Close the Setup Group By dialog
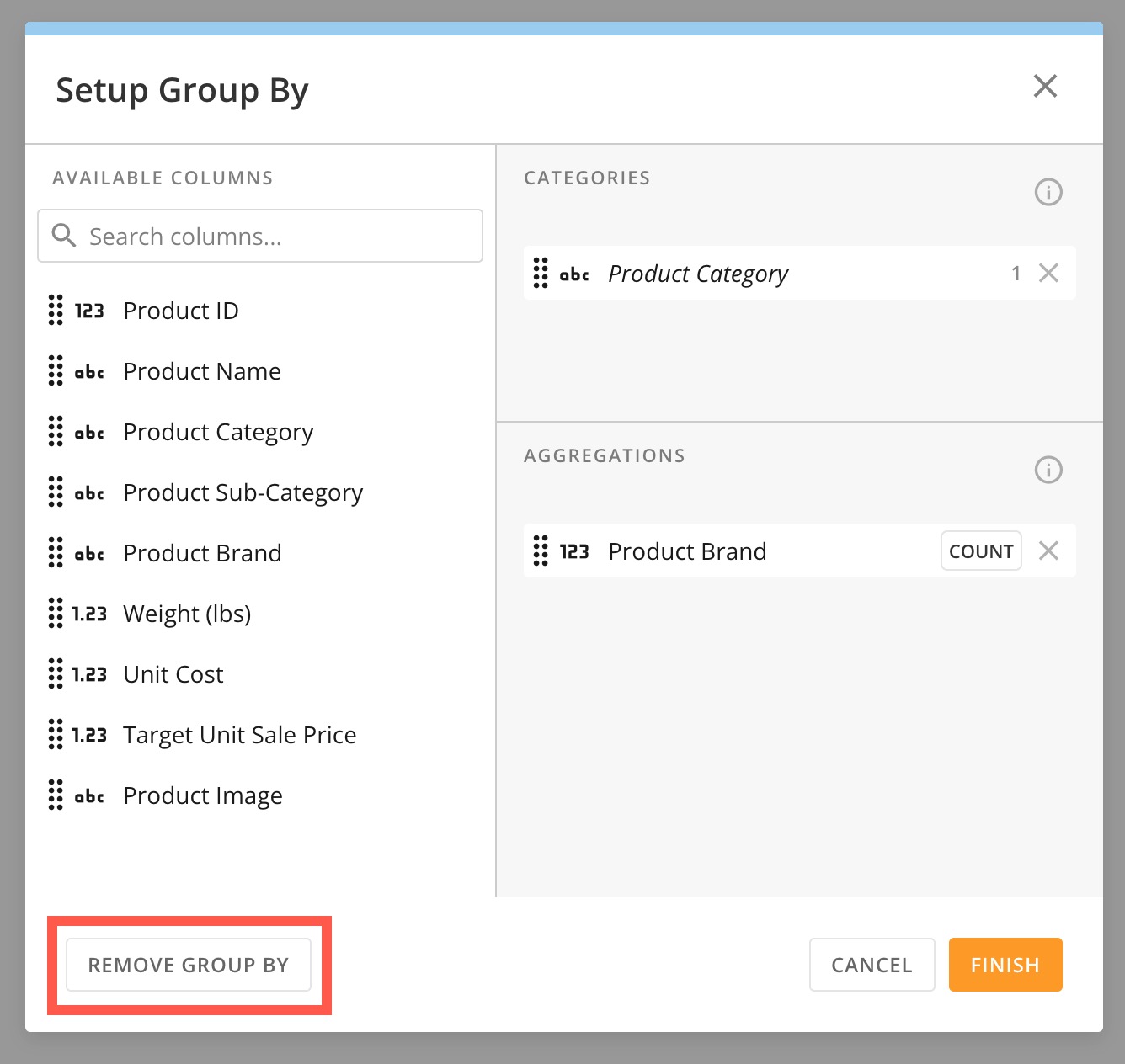The image size is (1125, 1064). tap(1045, 86)
